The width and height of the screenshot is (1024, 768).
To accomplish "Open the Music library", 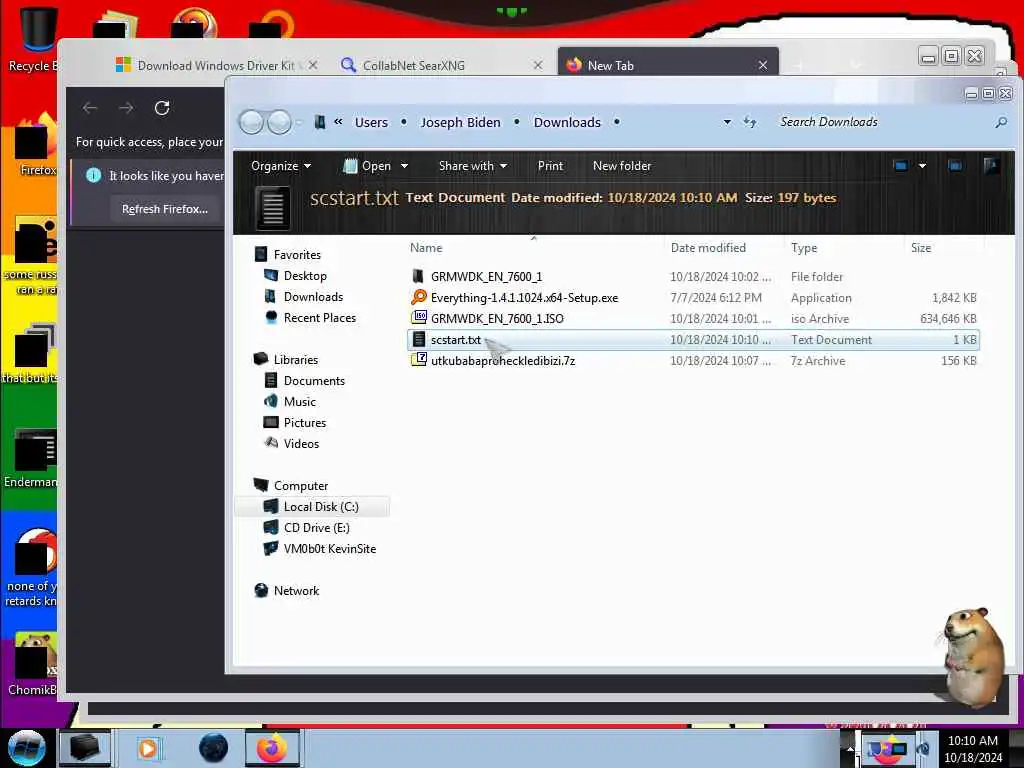I will (x=299, y=402).
